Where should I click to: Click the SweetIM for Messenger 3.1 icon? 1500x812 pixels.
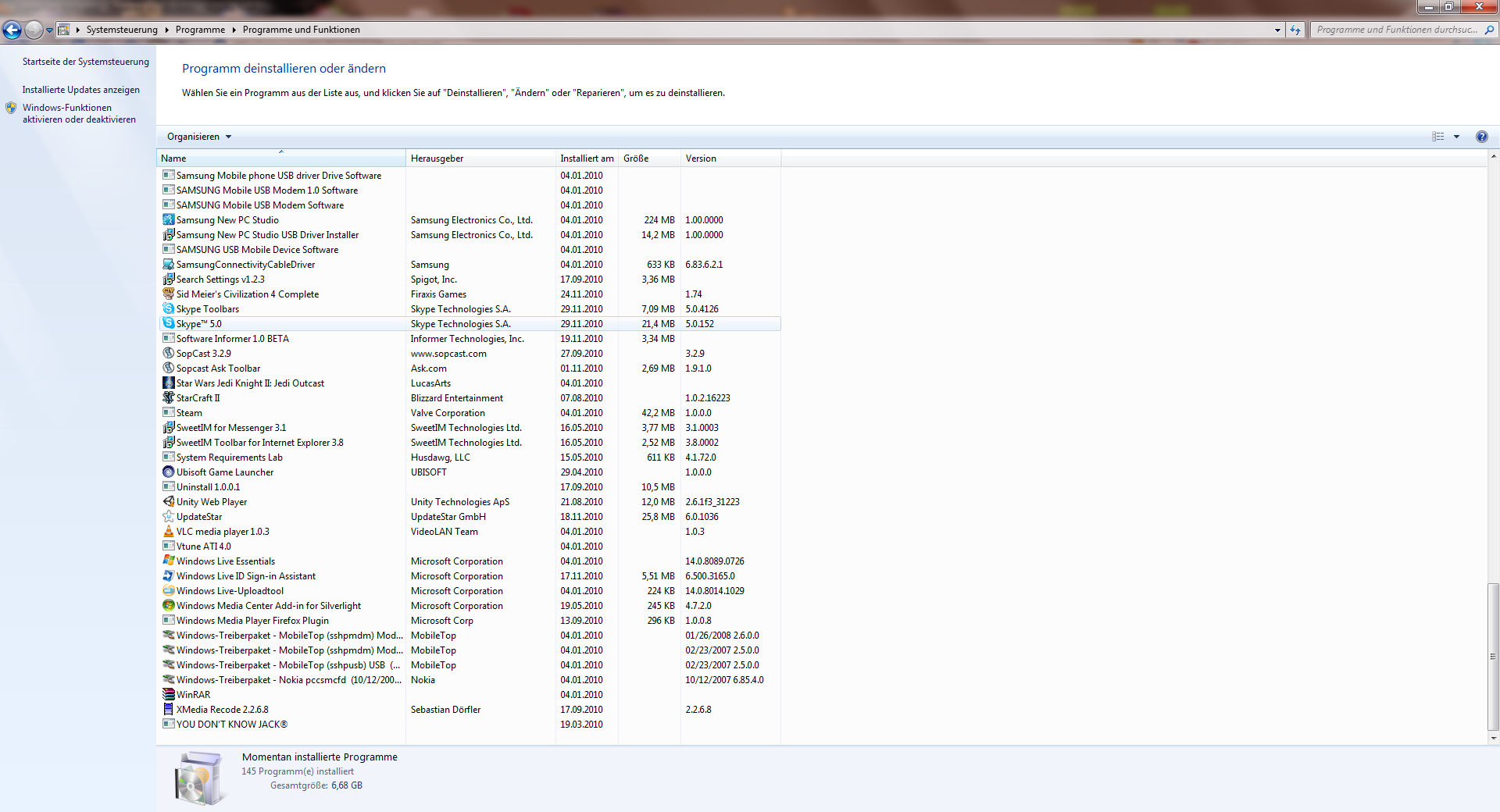click(168, 427)
